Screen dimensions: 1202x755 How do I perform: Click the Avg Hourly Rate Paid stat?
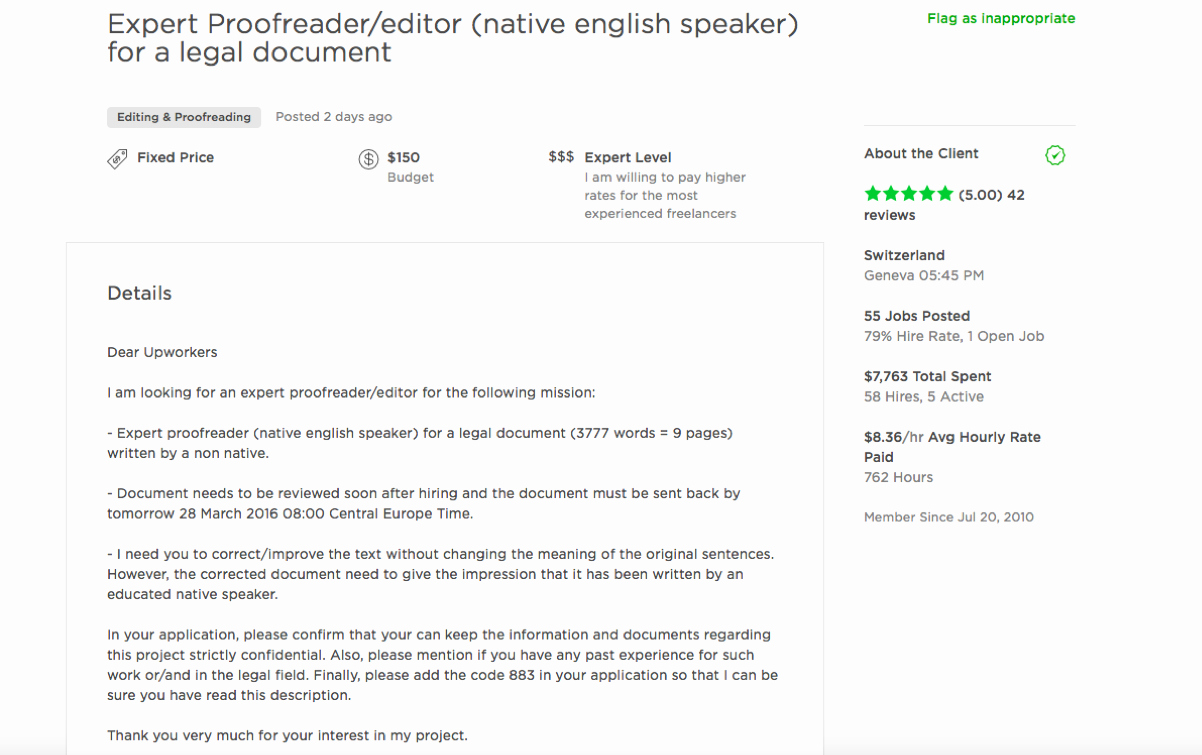click(952, 447)
